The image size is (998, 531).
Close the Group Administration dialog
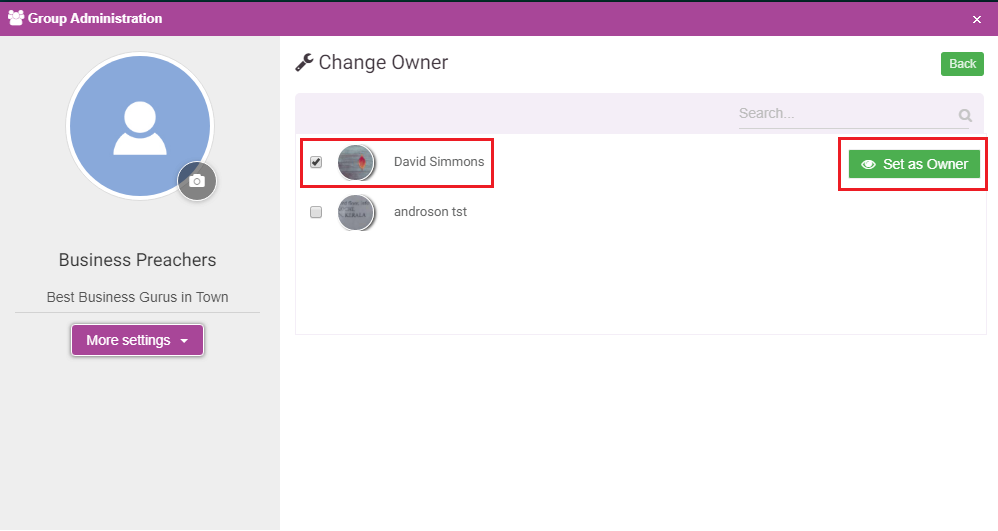click(977, 20)
